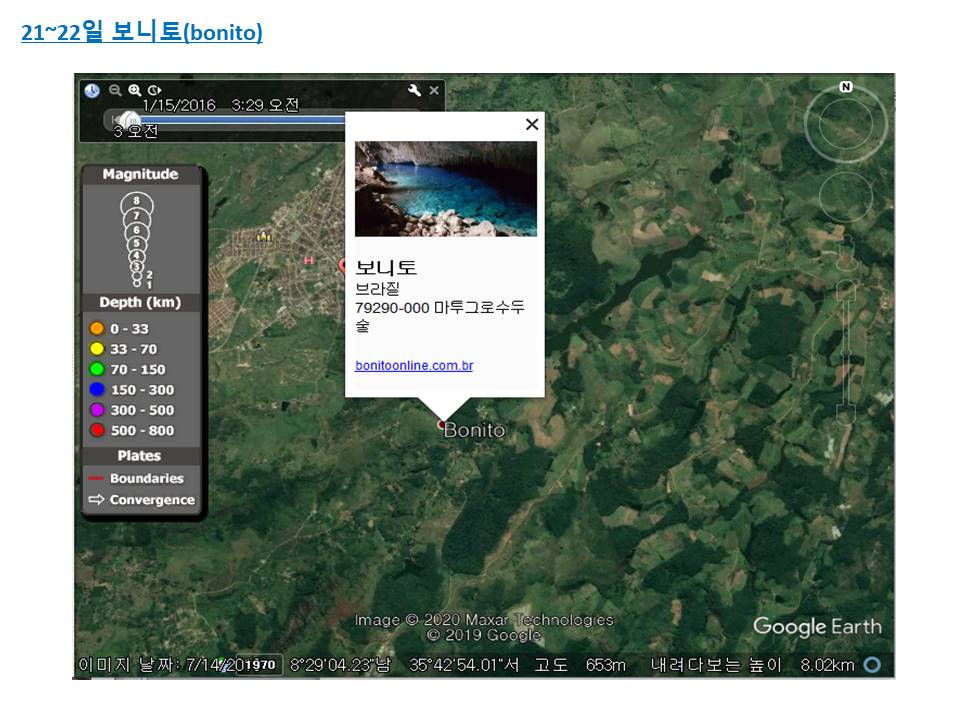
Task: Click the "Plates" legend header
Action: [x=140, y=456]
